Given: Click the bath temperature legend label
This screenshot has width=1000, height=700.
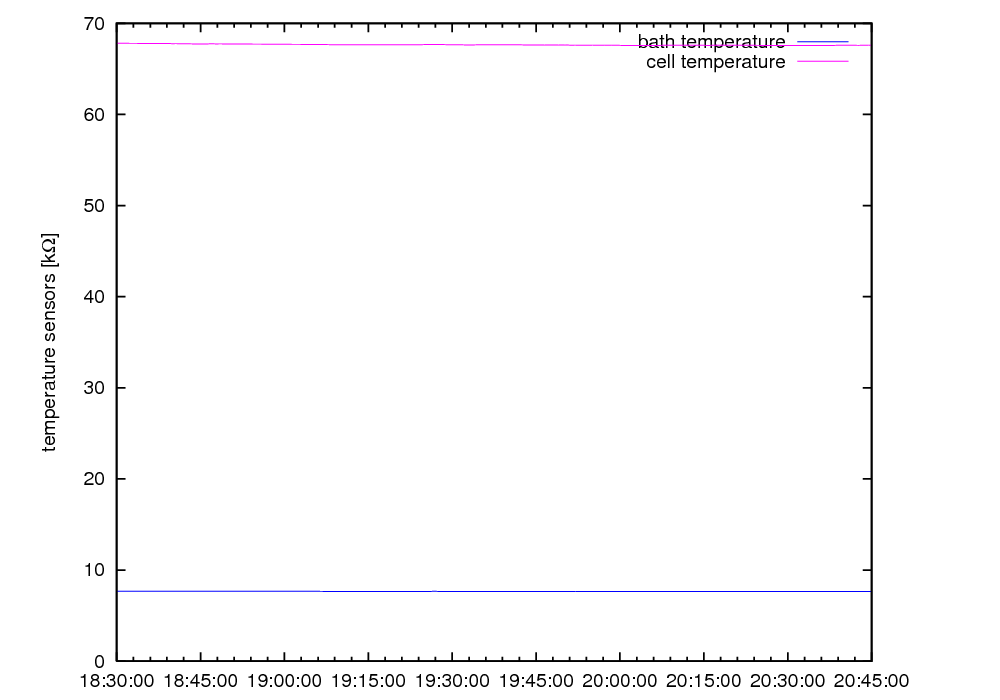Looking at the screenshot, I should pos(711,42).
